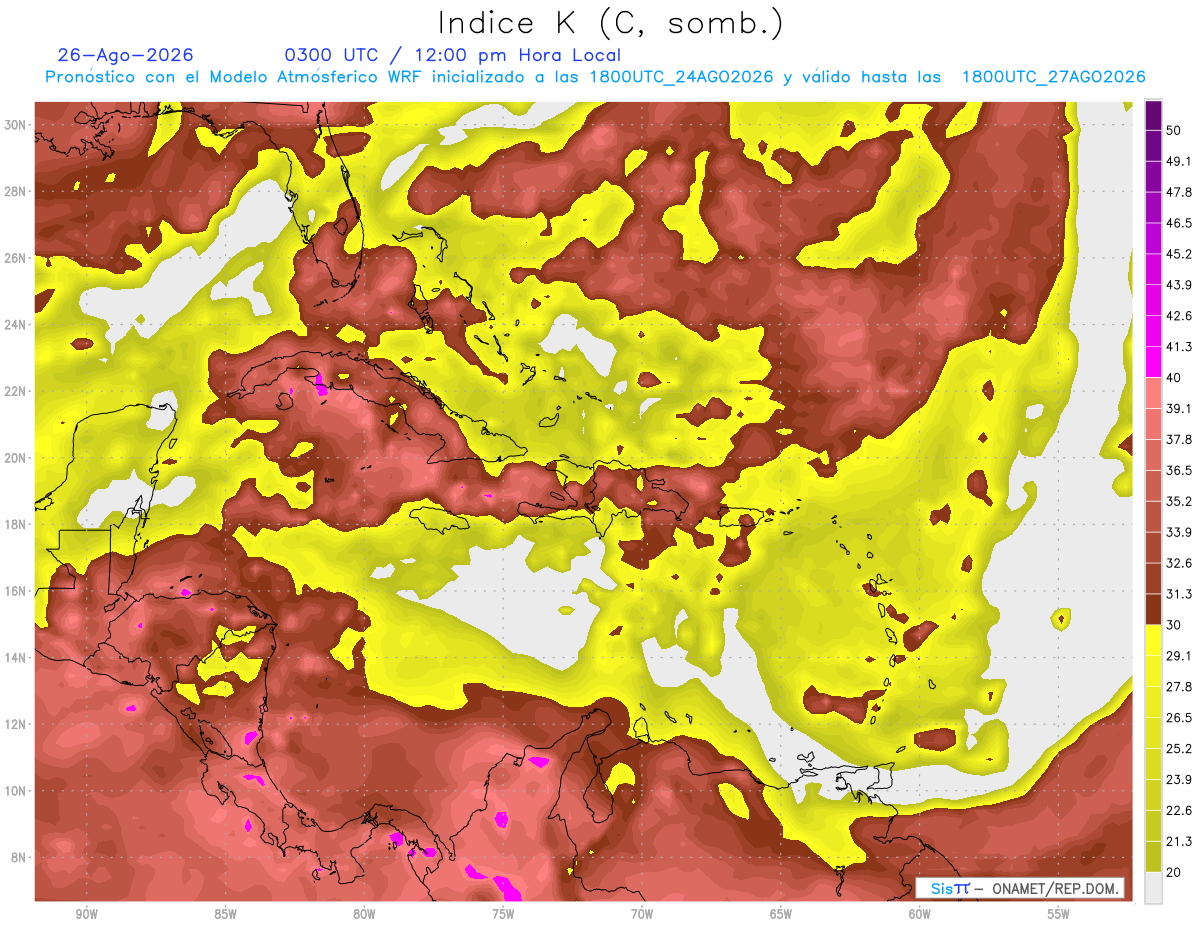
Task: Click the colorbar value "23.9"
Action: click(x=1178, y=780)
